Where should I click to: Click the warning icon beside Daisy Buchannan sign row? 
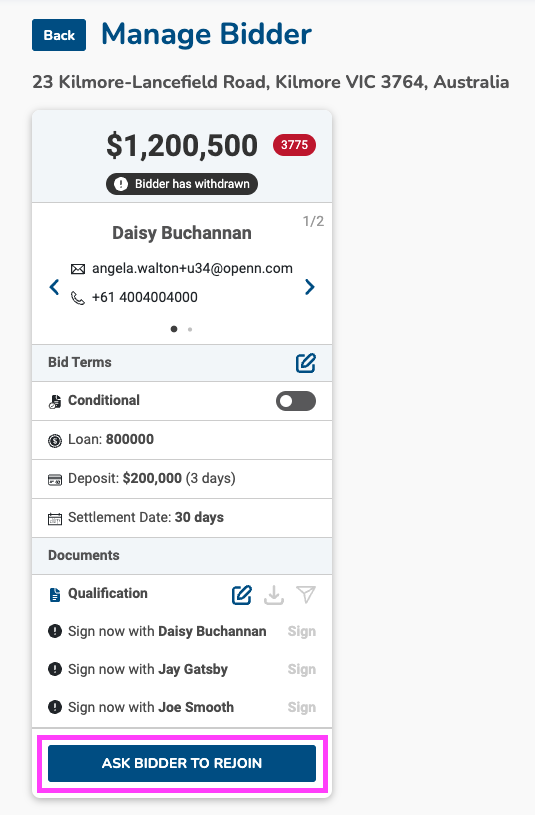[55, 631]
